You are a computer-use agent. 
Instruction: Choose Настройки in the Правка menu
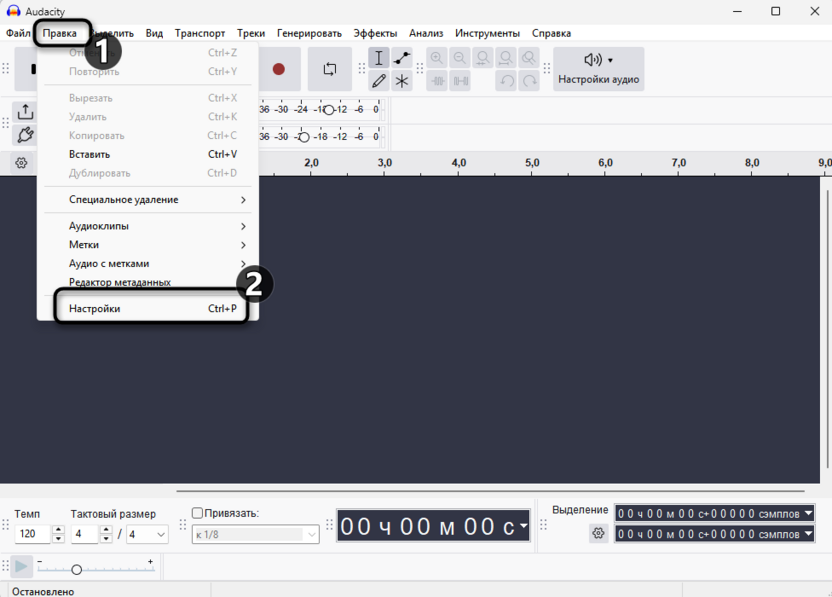(151, 308)
